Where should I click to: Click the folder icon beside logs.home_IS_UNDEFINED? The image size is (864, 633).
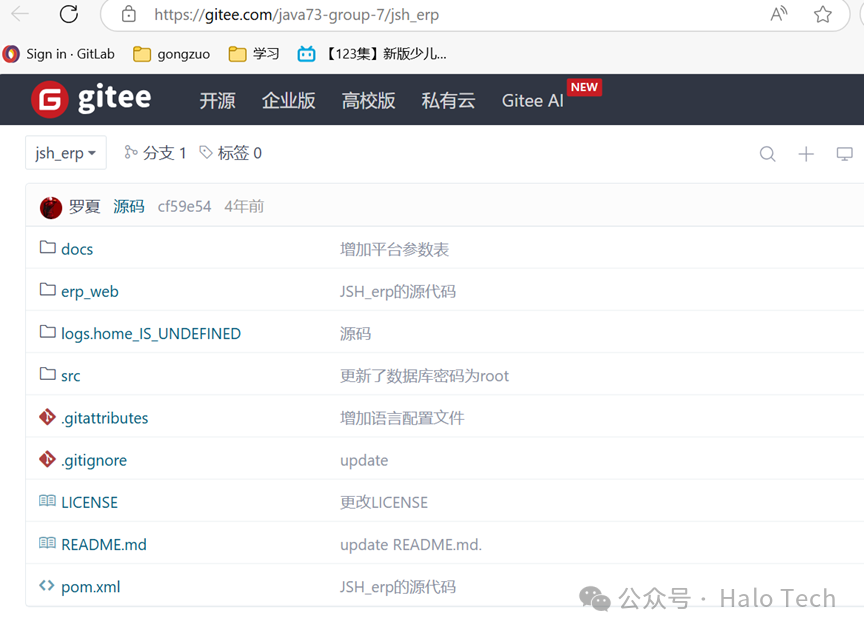pos(47,332)
